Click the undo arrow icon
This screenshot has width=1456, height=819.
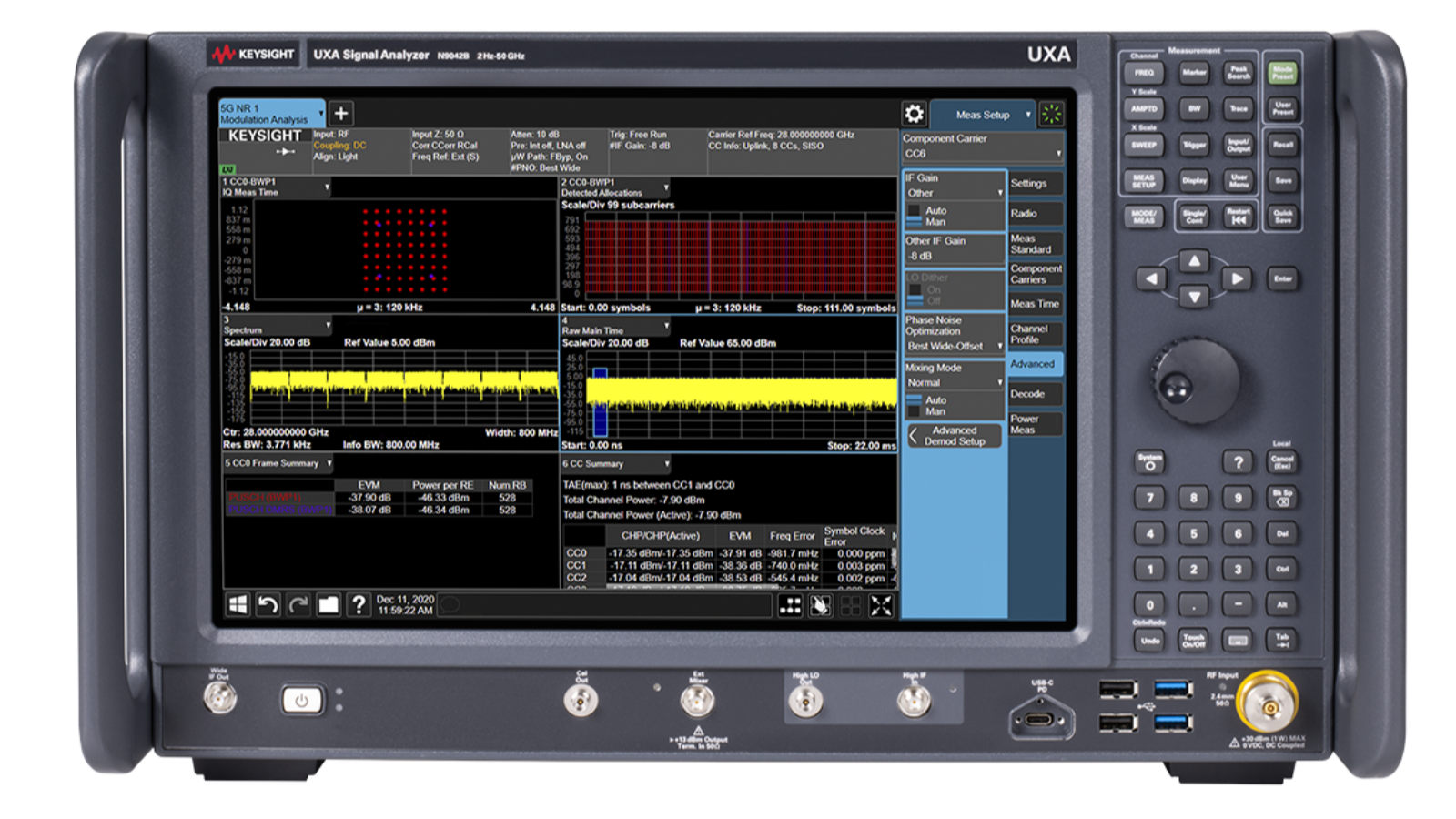pos(268,605)
